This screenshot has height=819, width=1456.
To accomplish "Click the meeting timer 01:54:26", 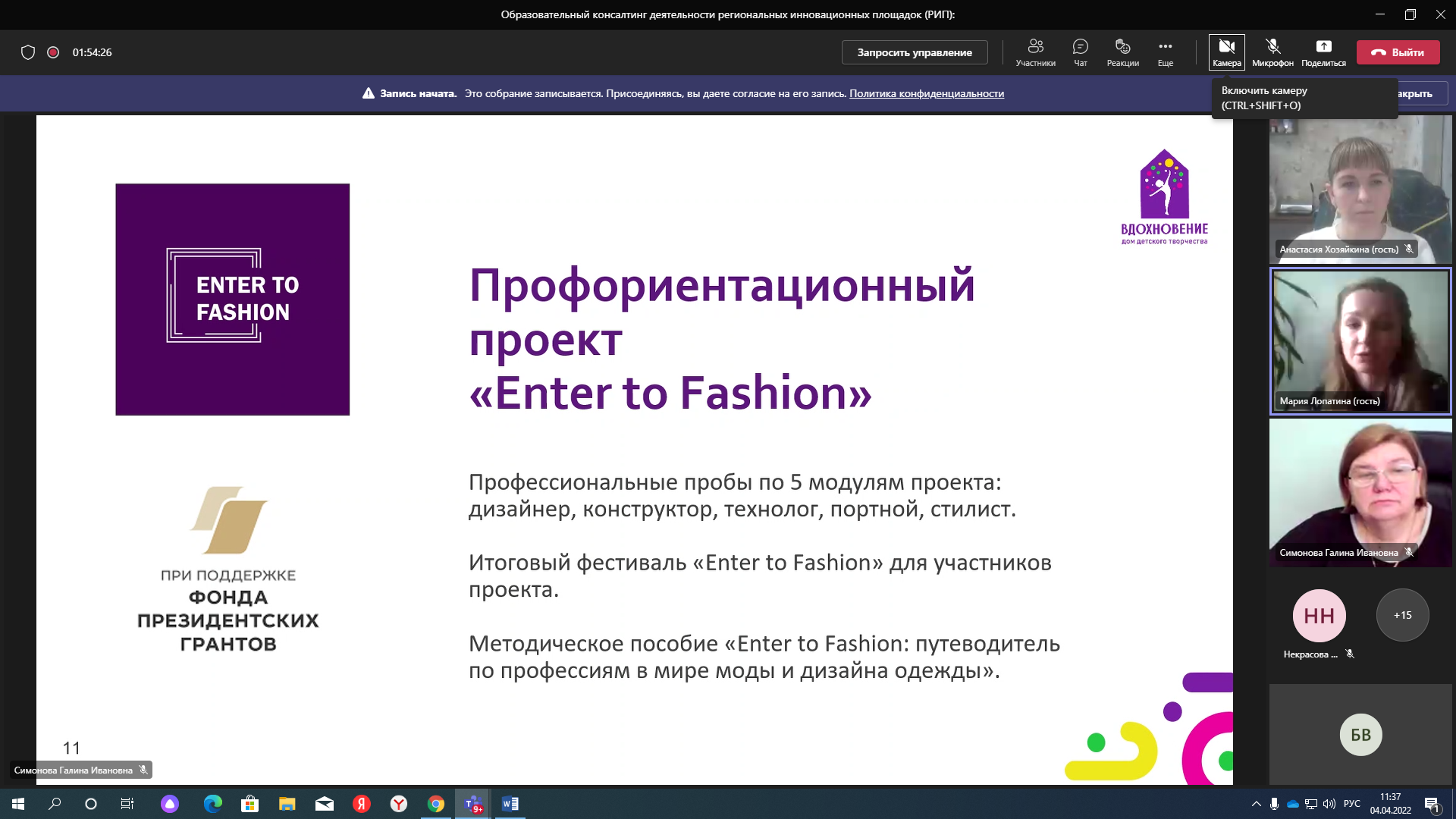I will [x=92, y=52].
